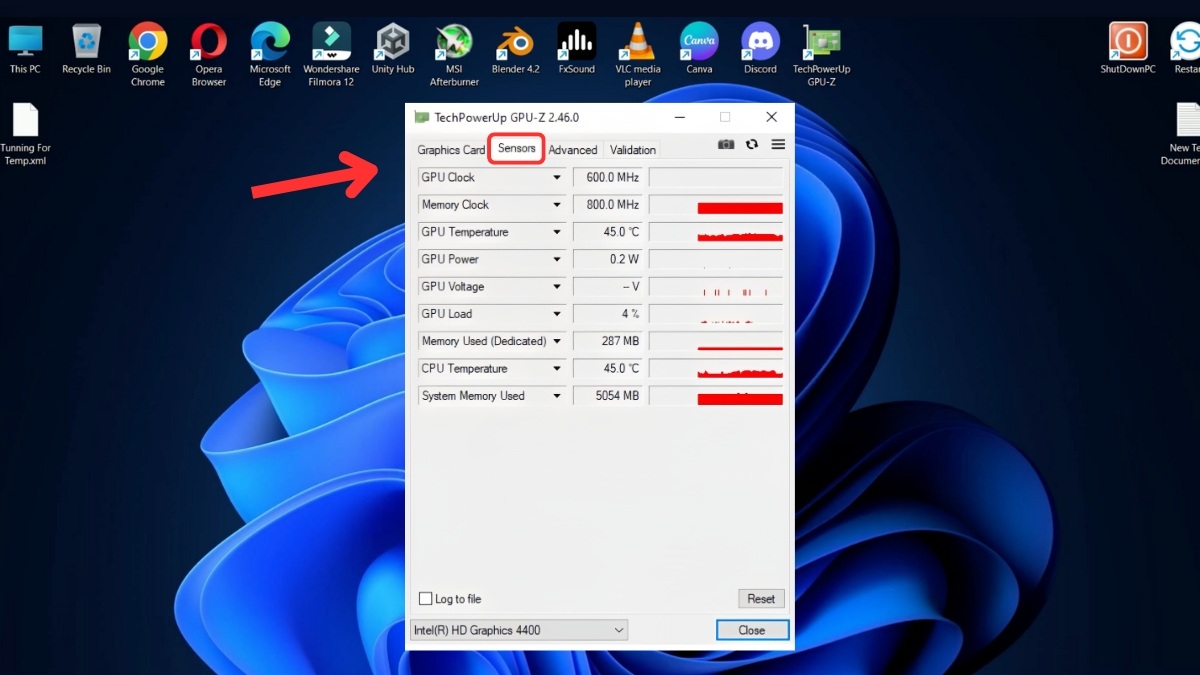1200x675 pixels.
Task: Click the GPU-Z screenshot camera icon
Action: (x=726, y=145)
